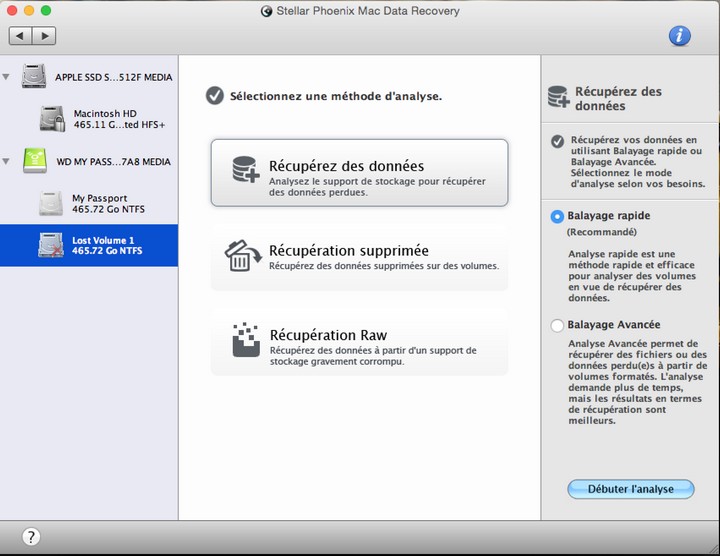Open help via question mark button
This screenshot has width=720, height=556.
click(31, 536)
